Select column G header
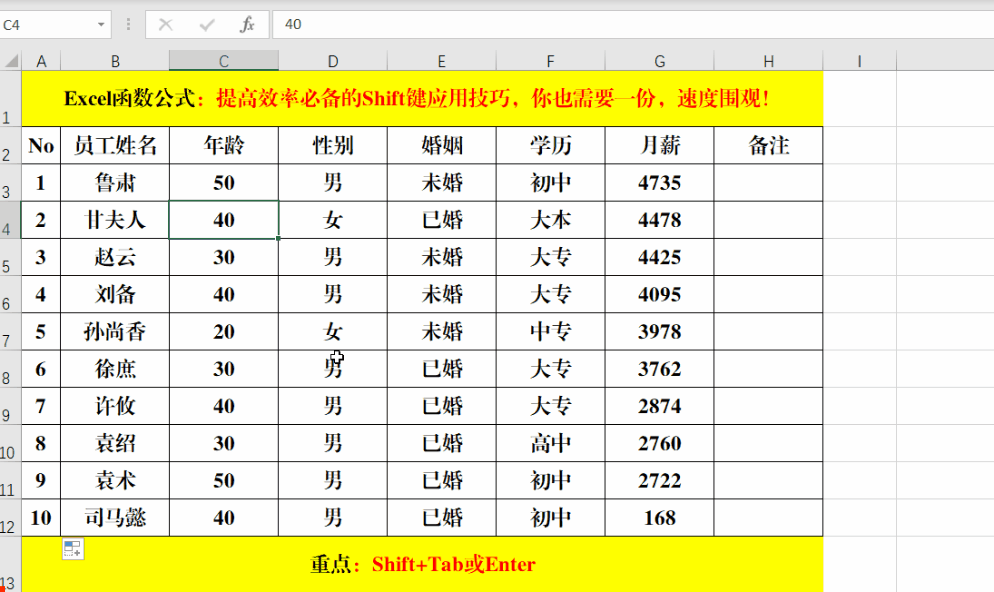 [x=660, y=61]
